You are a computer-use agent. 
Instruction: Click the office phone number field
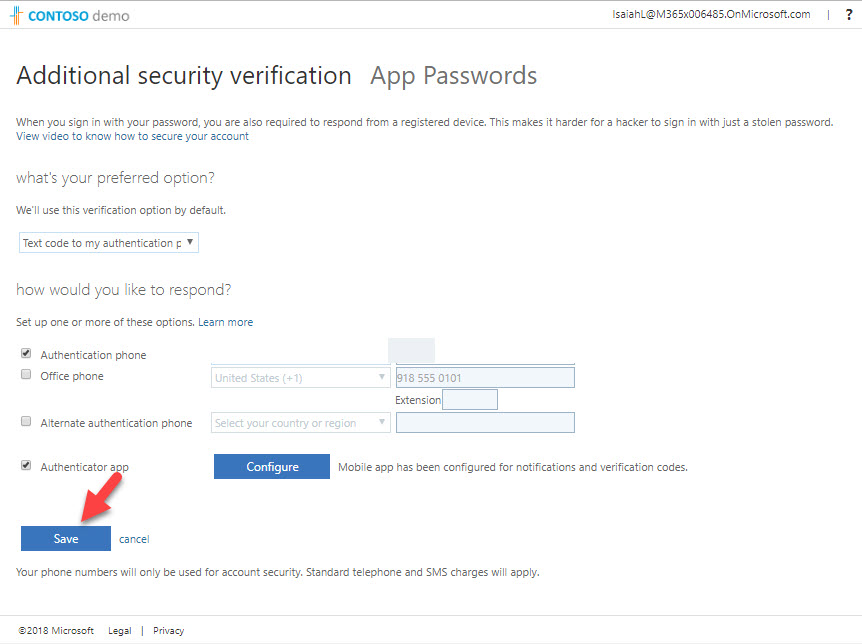pyautogui.click(x=485, y=378)
